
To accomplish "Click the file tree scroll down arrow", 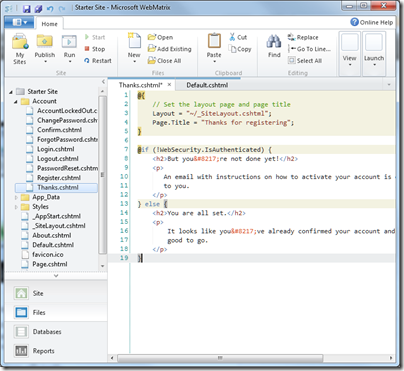I will coord(103,266).
